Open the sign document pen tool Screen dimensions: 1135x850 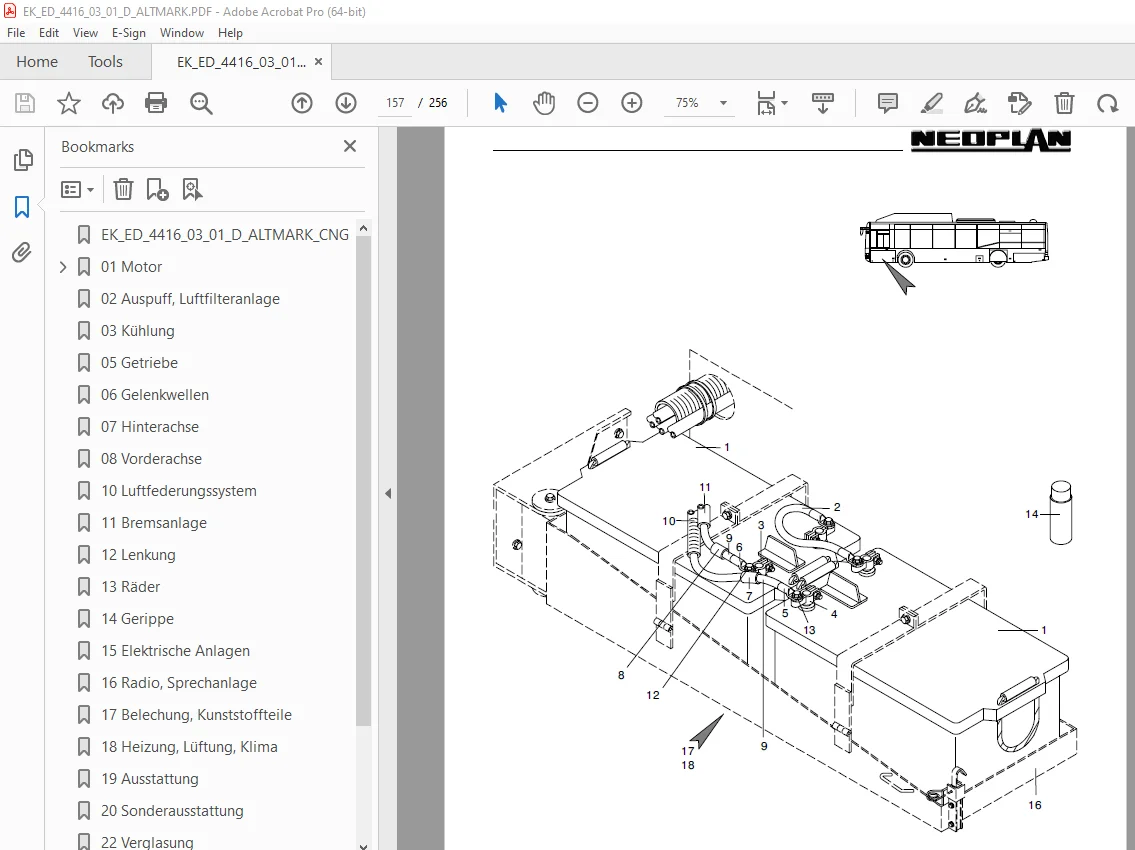[975, 103]
